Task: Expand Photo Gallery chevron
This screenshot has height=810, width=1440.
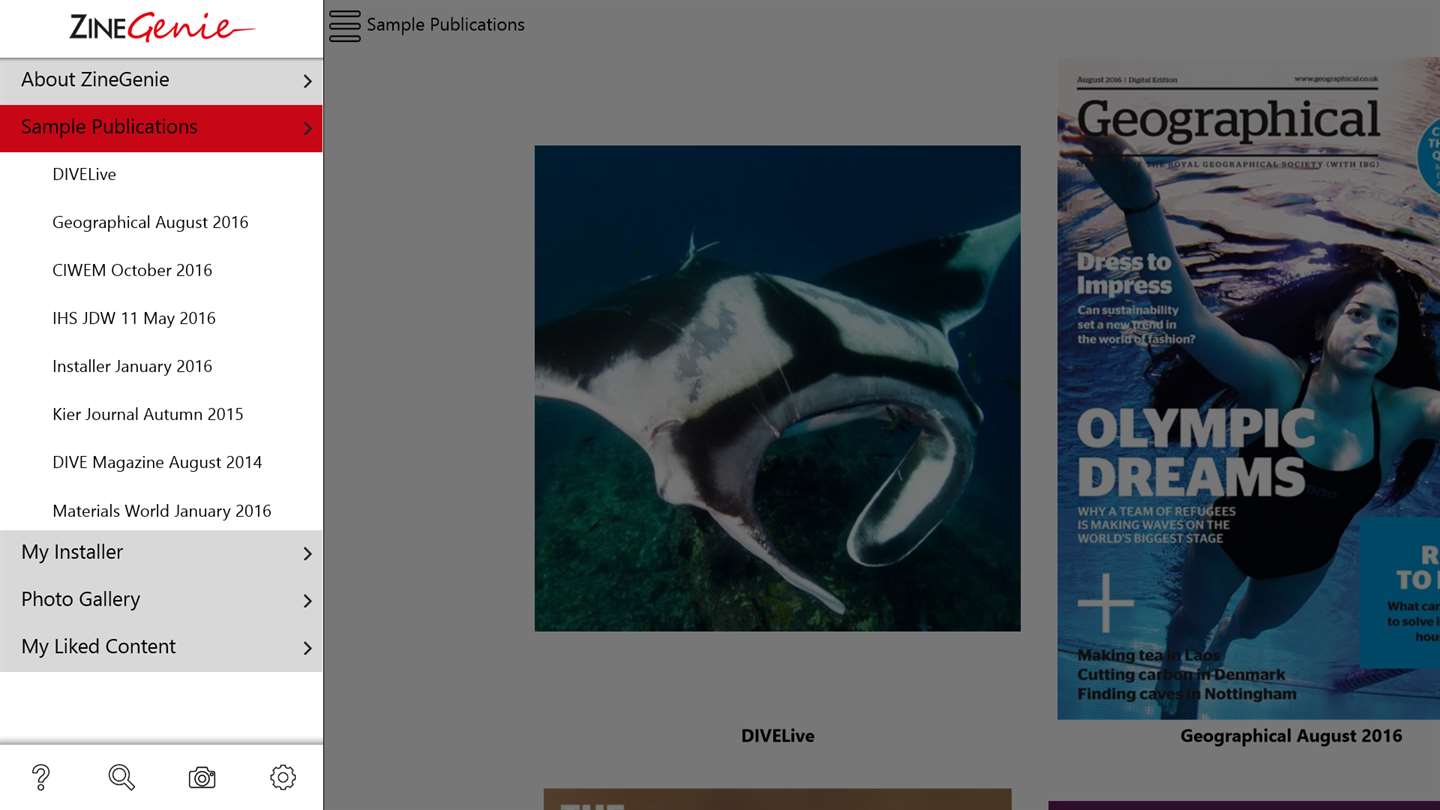Action: tap(307, 600)
